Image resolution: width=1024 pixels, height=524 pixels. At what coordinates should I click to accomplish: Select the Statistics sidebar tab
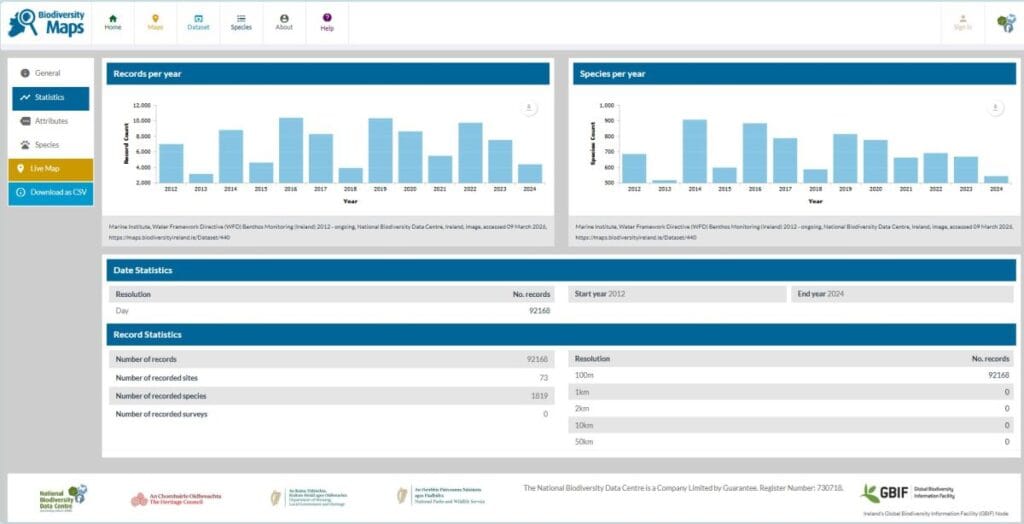[51, 97]
